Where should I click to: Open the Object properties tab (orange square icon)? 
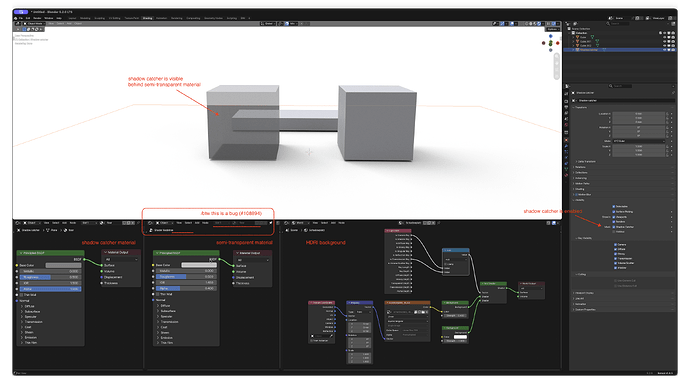click(x=566, y=140)
